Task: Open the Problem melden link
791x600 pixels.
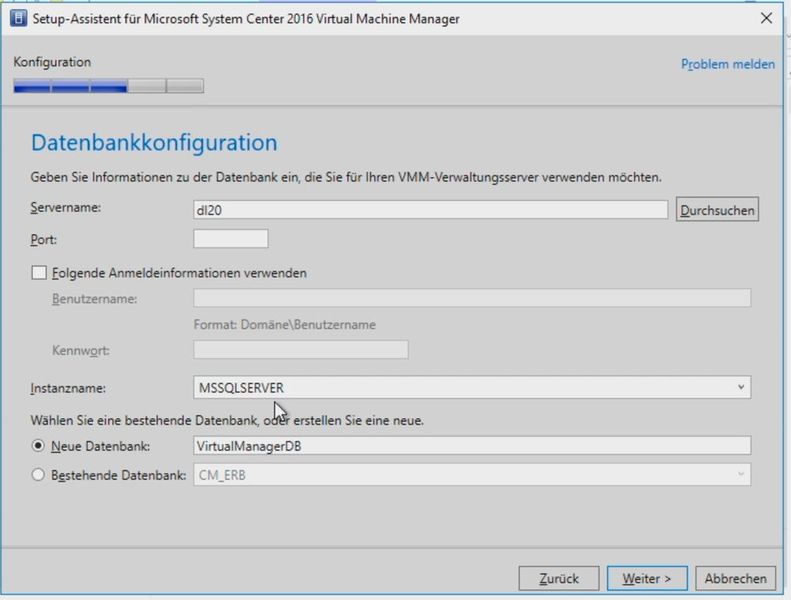Action: point(727,65)
